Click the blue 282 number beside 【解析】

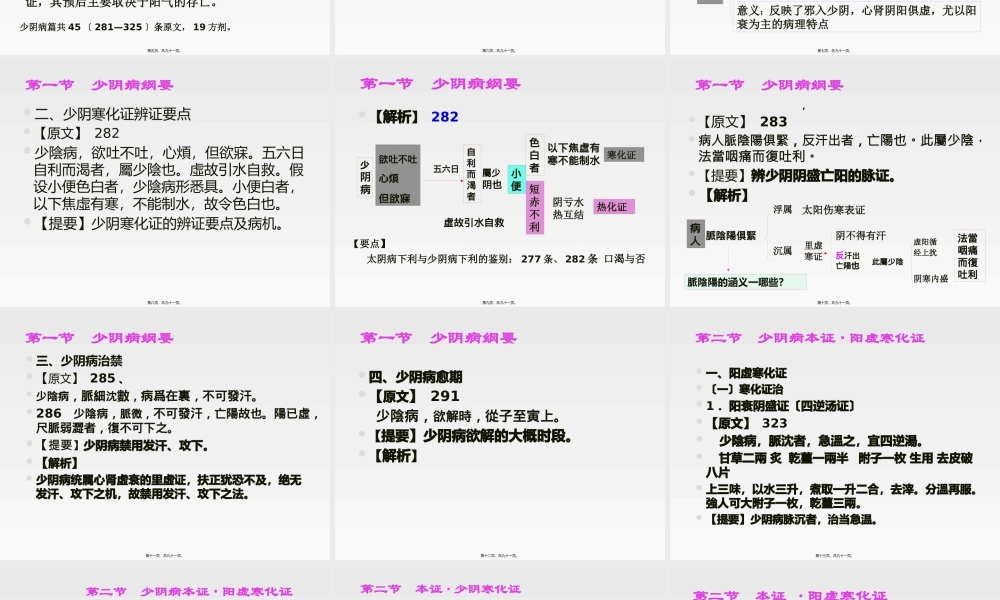[x=445, y=117]
